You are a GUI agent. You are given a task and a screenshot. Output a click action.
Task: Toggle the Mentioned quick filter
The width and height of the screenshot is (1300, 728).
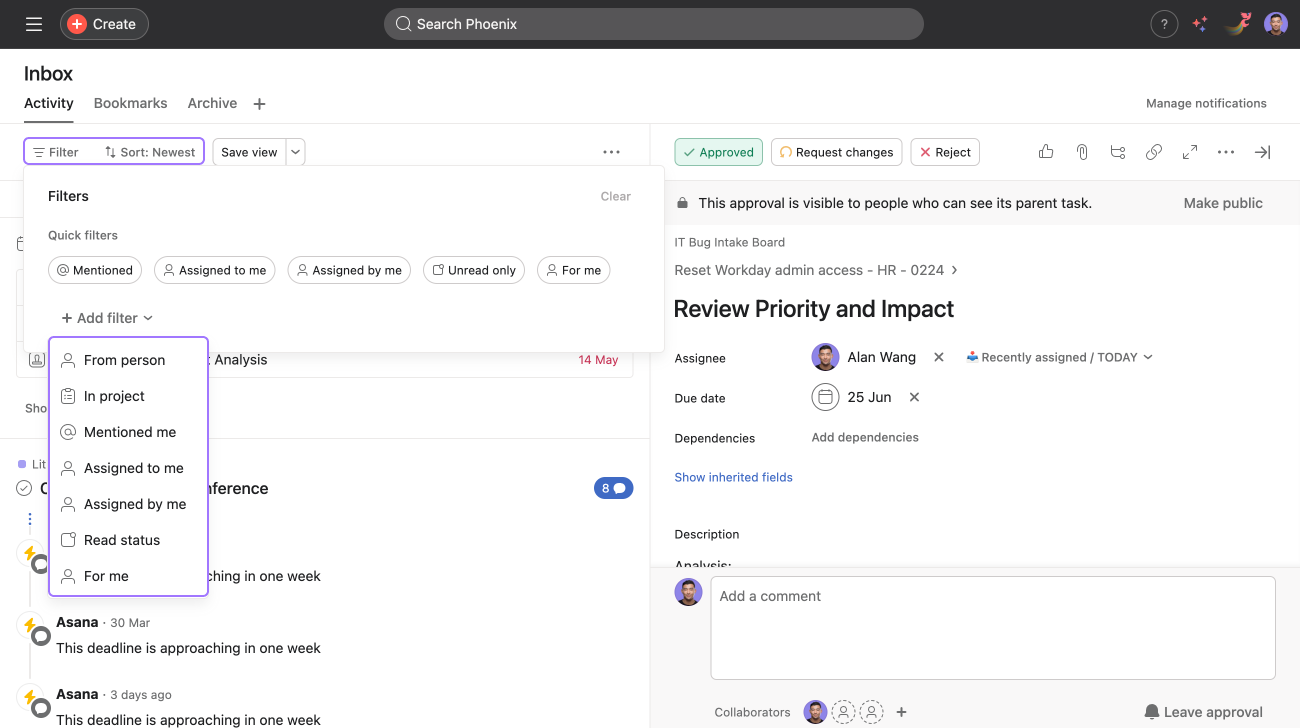(x=95, y=270)
